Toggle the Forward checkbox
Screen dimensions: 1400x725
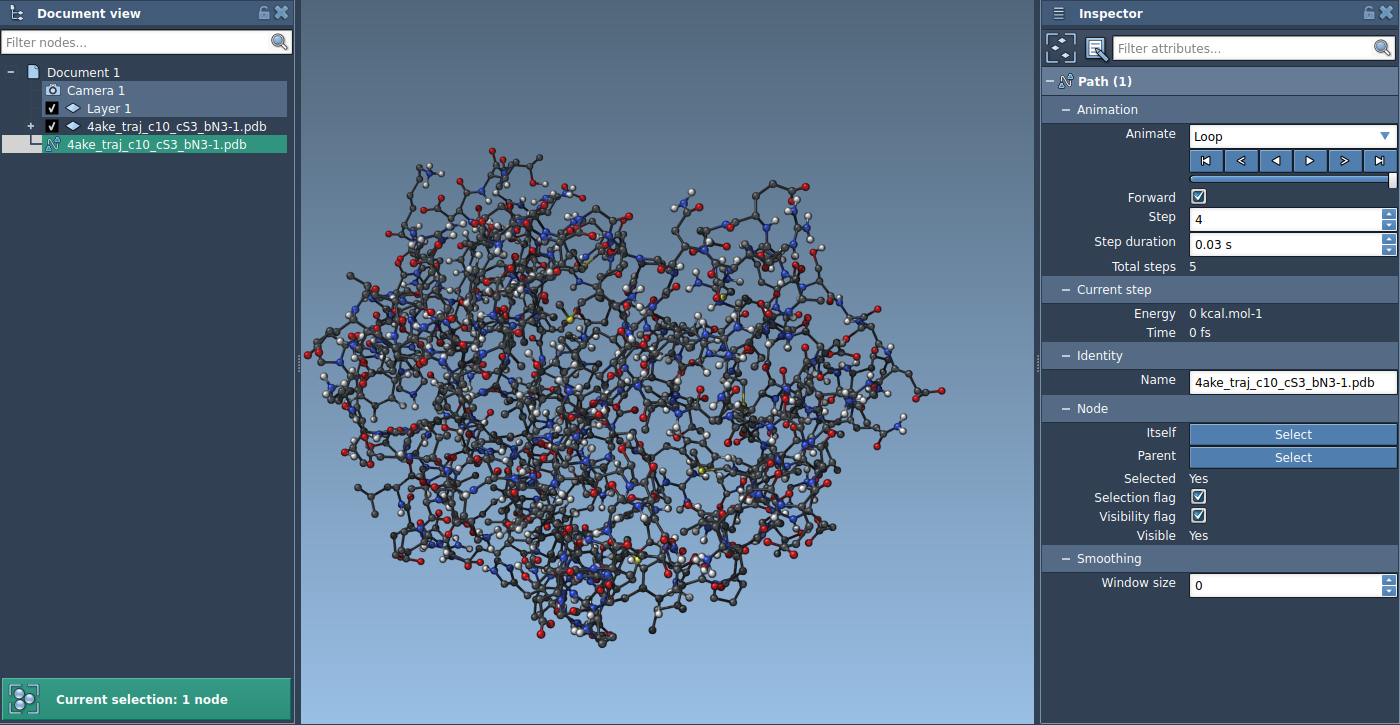(1198, 197)
